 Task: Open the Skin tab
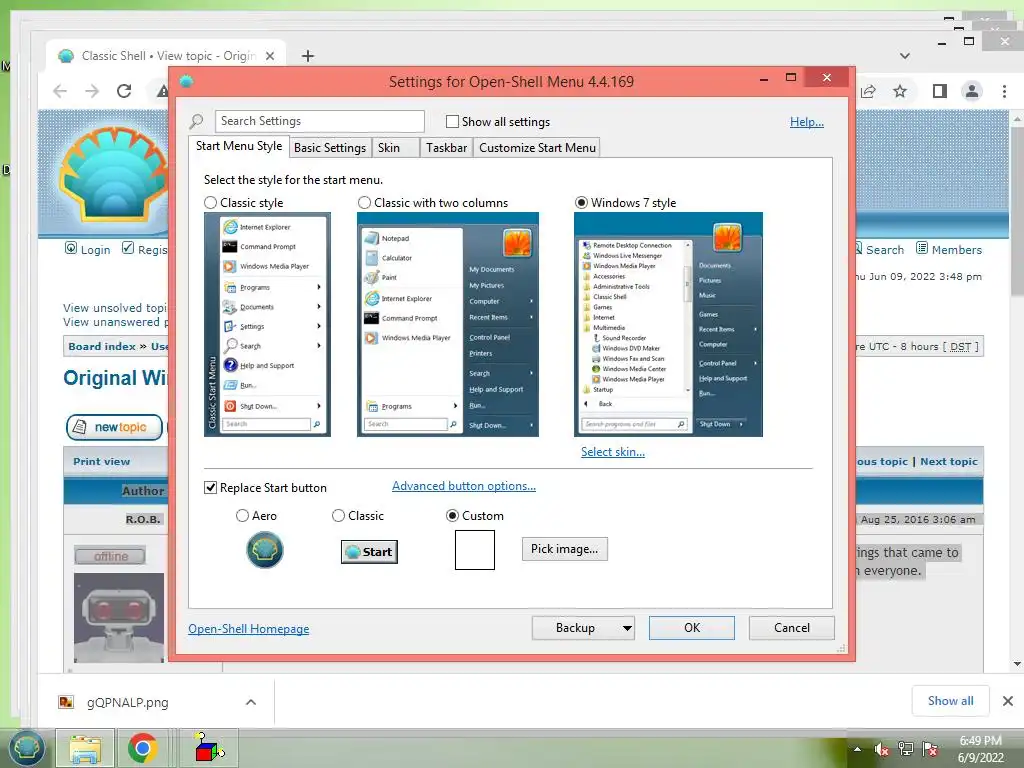(x=395, y=148)
